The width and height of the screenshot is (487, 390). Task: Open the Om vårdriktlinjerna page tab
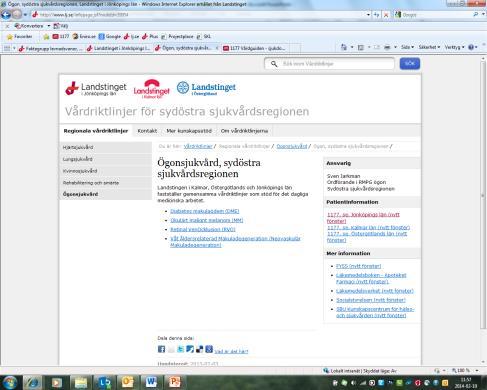244,131
